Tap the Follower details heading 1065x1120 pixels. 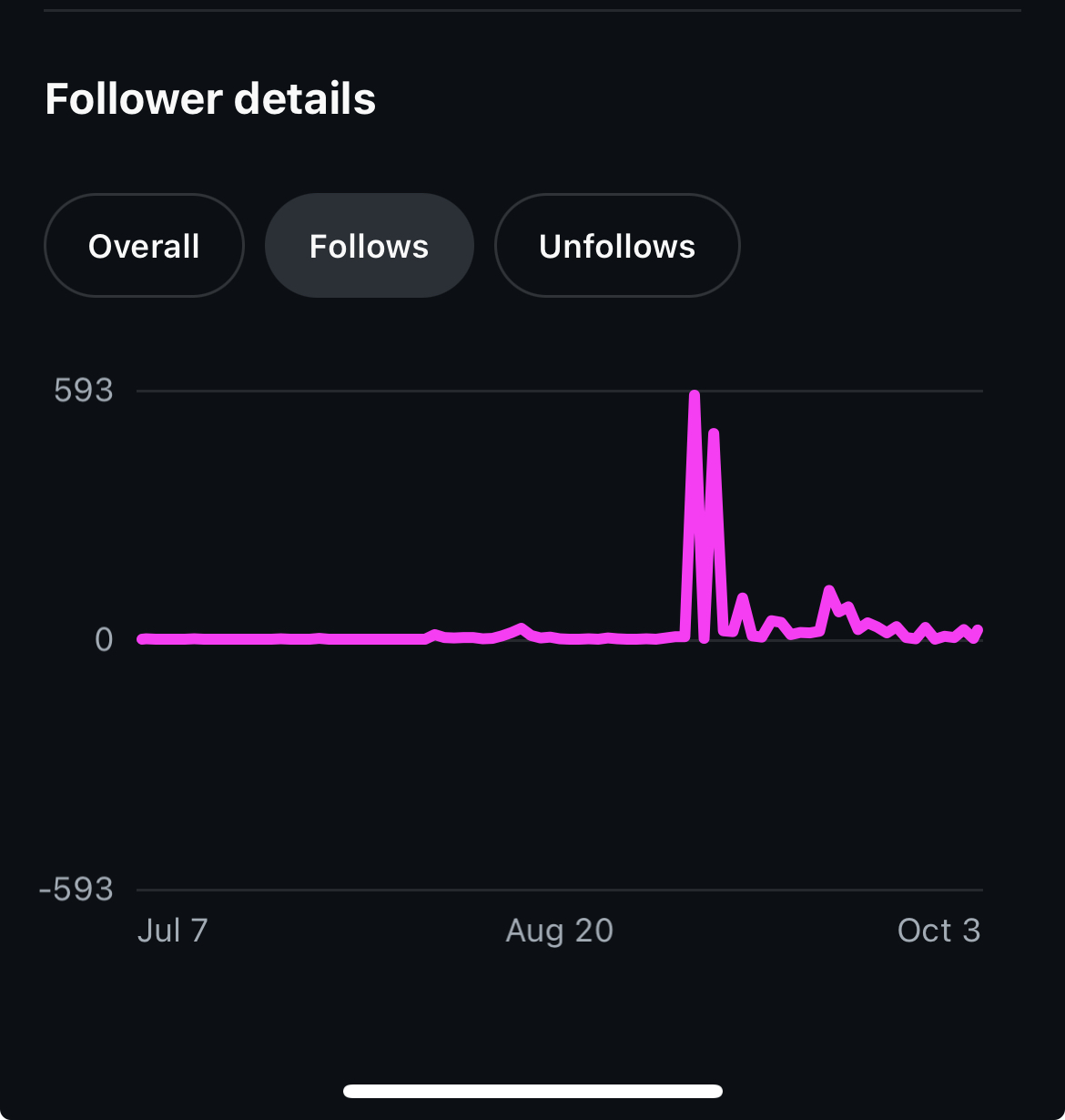pyautogui.click(x=210, y=98)
